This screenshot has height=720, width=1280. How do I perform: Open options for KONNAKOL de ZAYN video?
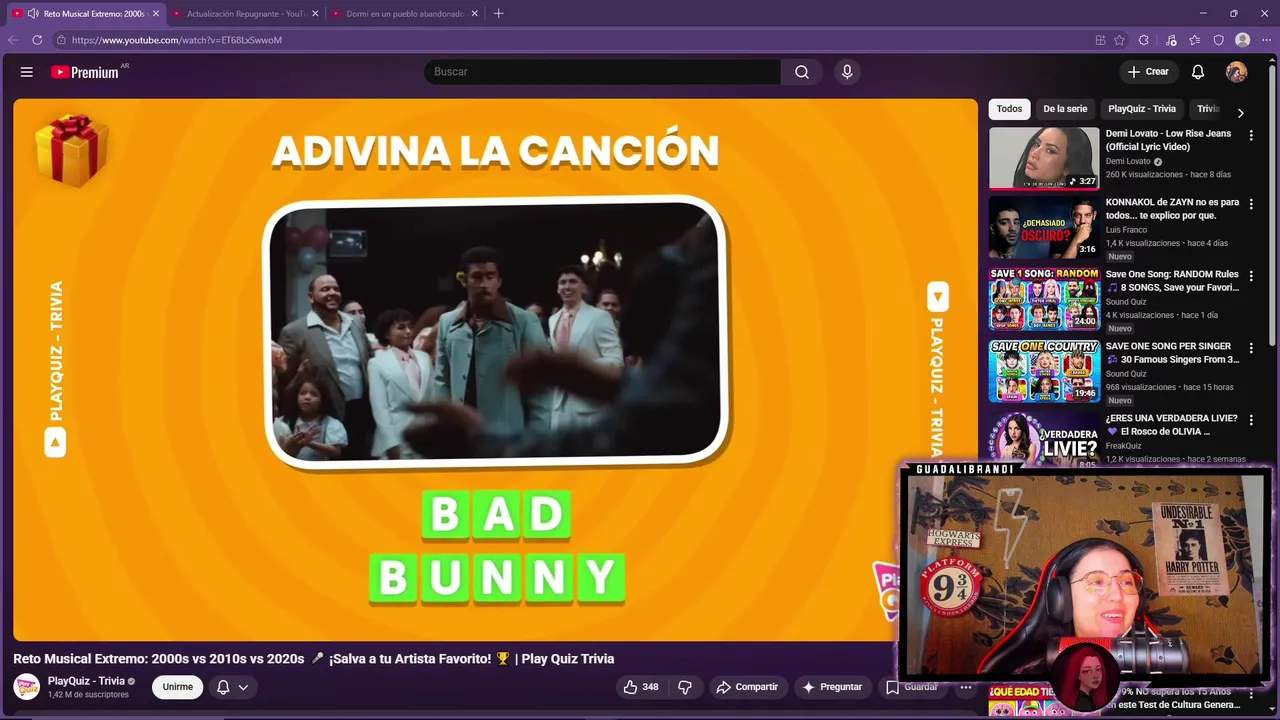(1251, 204)
